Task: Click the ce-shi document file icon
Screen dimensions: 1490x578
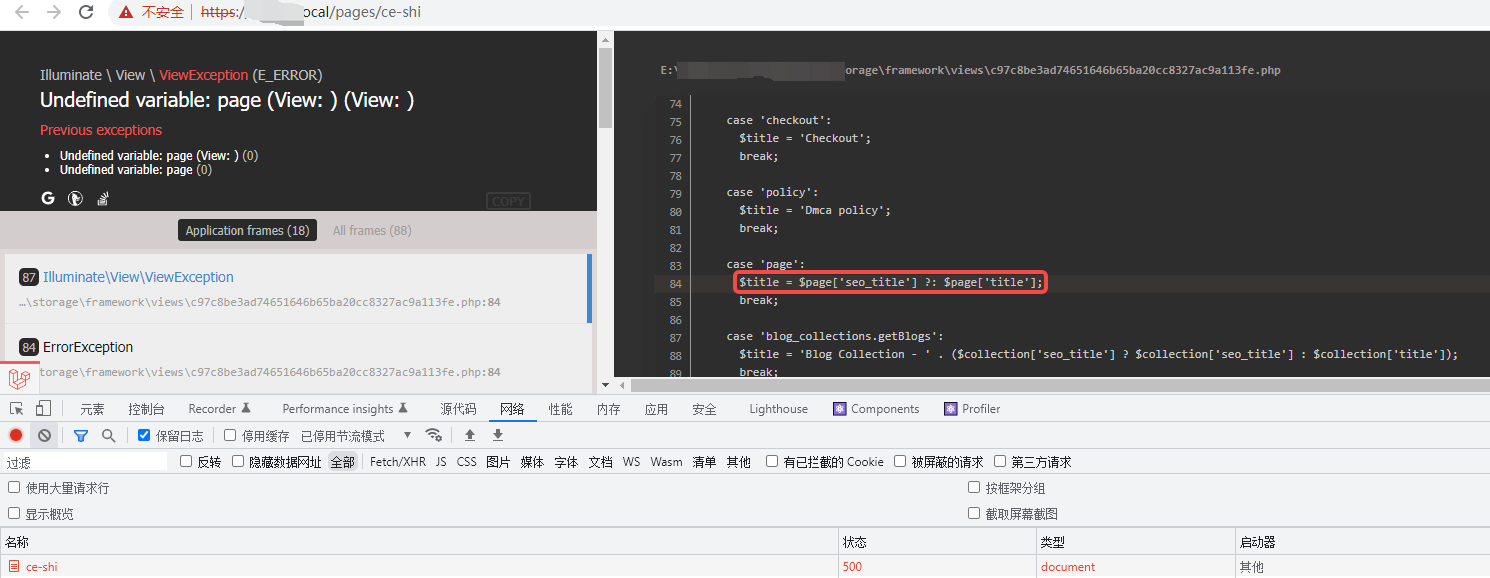Action: click(x=14, y=567)
